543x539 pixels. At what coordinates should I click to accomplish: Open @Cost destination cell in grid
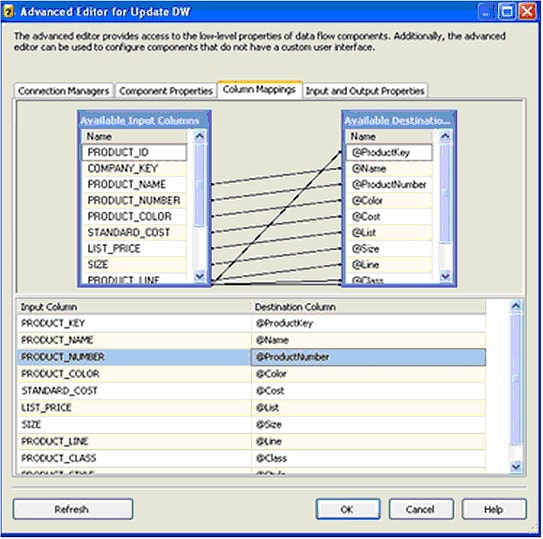[x=368, y=390]
